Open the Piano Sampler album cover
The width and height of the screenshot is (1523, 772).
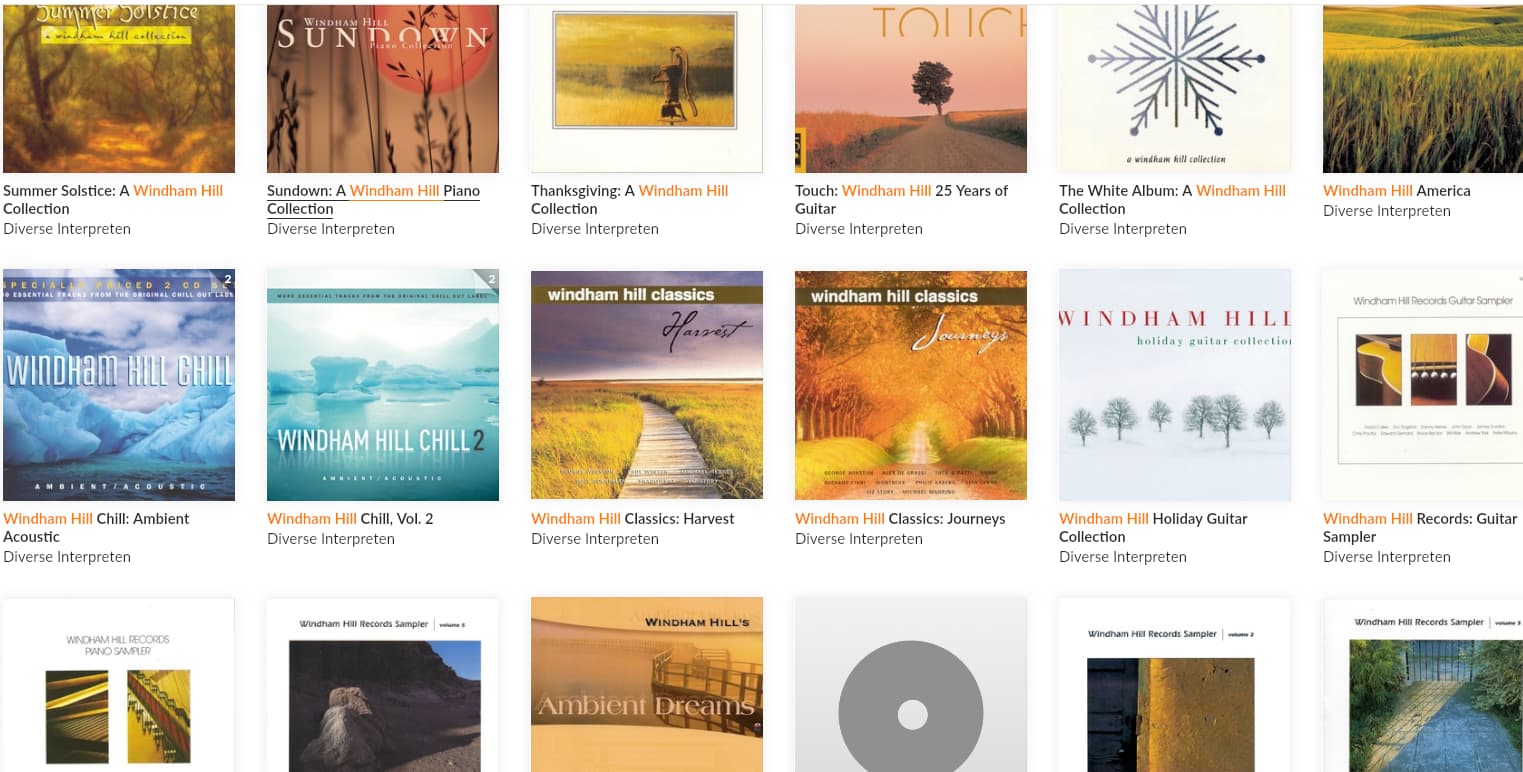[x=119, y=685]
